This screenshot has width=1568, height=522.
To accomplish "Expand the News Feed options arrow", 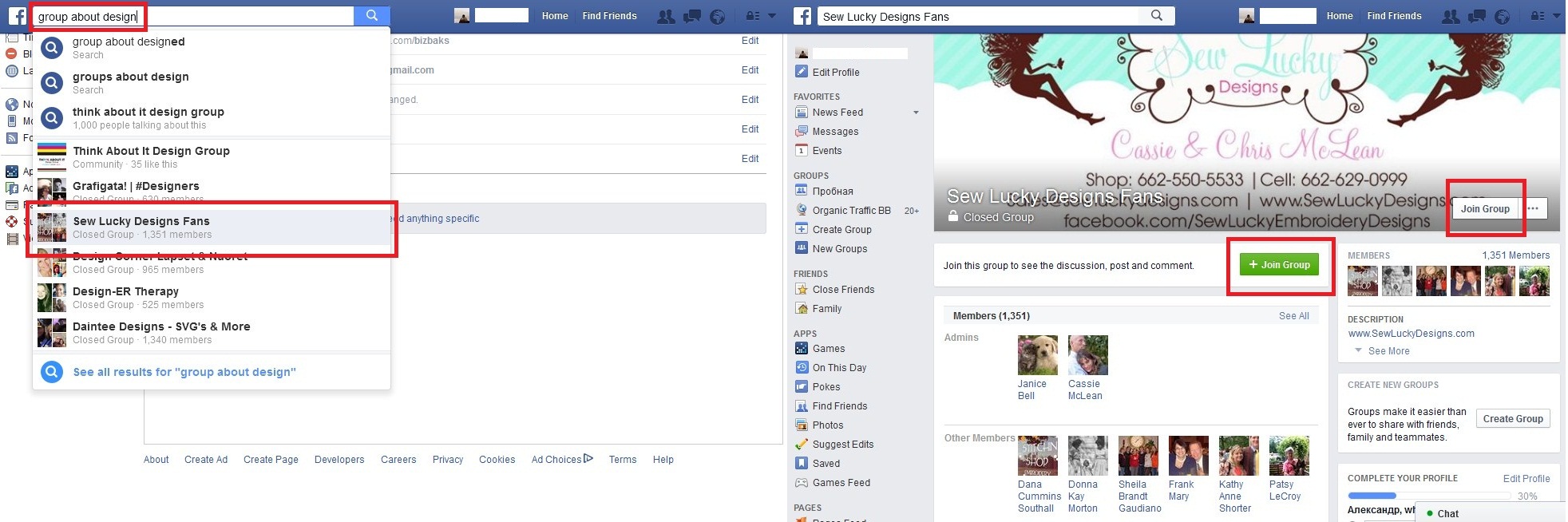I will tap(916, 113).
